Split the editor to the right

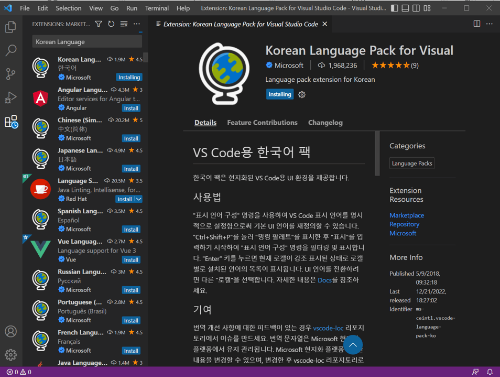[x=477, y=24]
